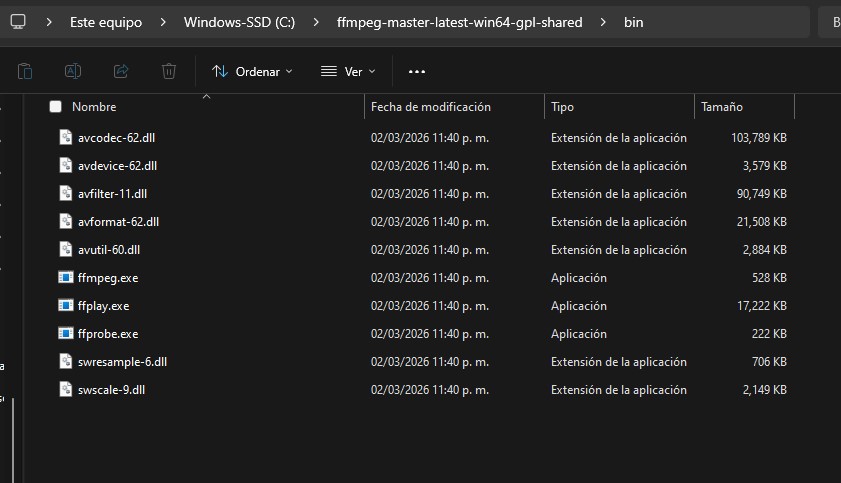The height and width of the screenshot is (483, 841).
Task: Open the three-dots more options menu
Action: 417,71
